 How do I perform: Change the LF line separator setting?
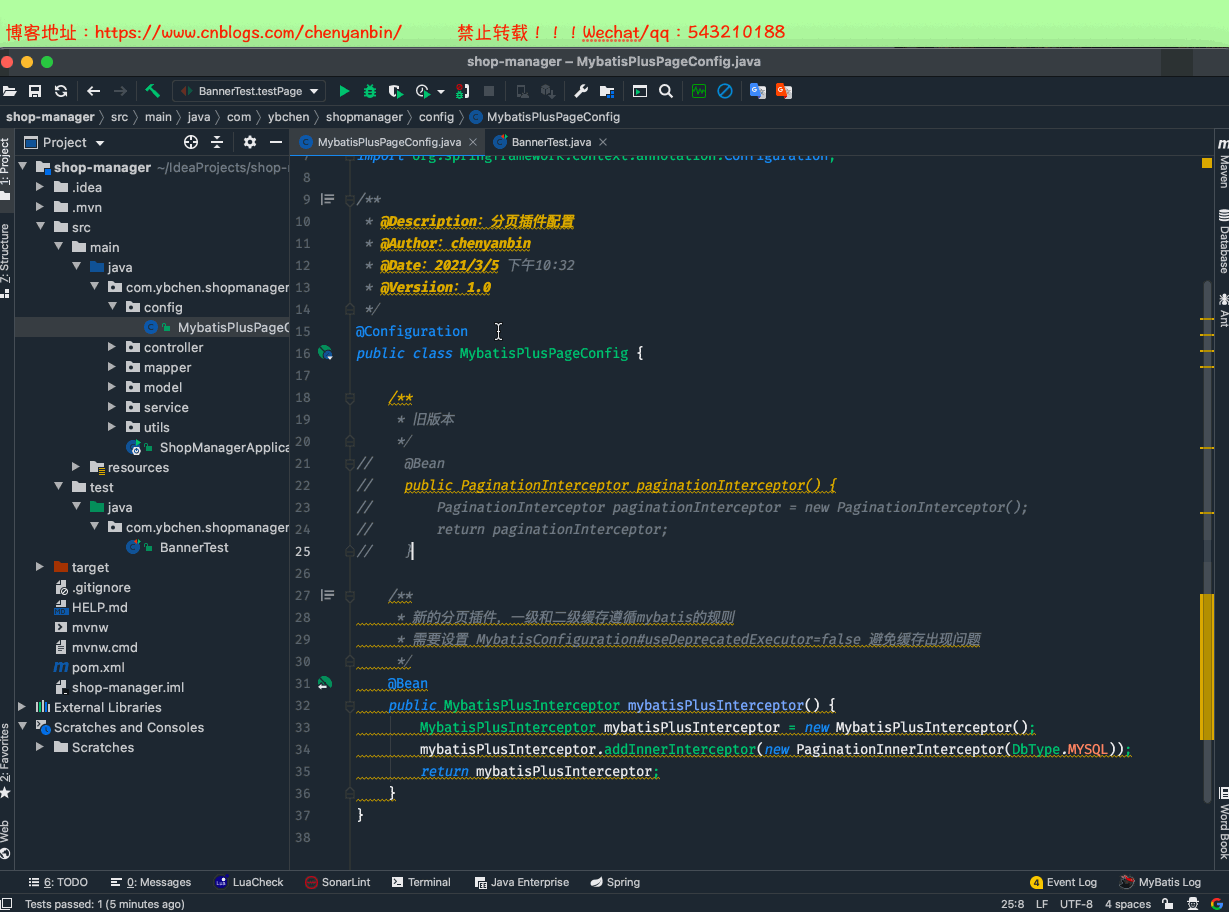coord(1042,904)
